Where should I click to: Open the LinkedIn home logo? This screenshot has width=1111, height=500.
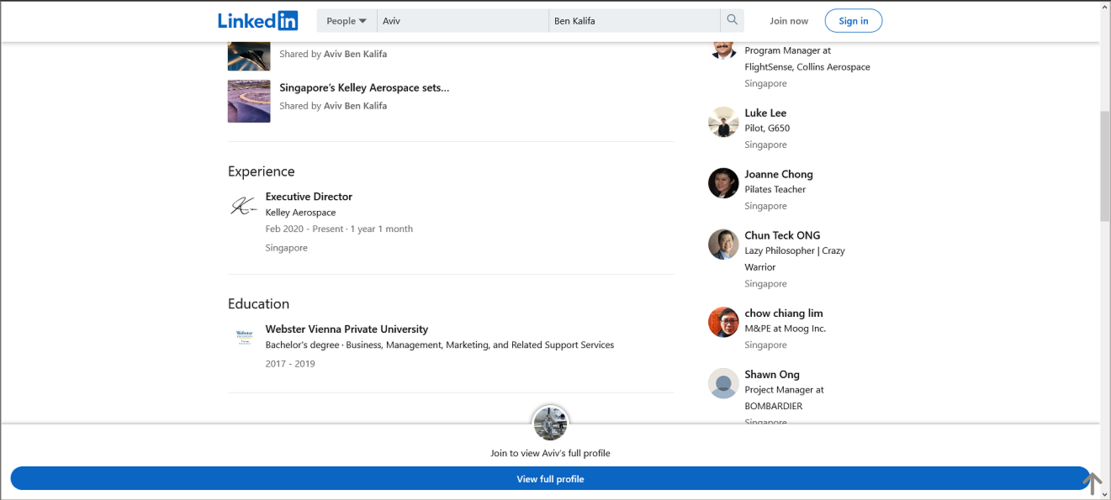[258, 21]
